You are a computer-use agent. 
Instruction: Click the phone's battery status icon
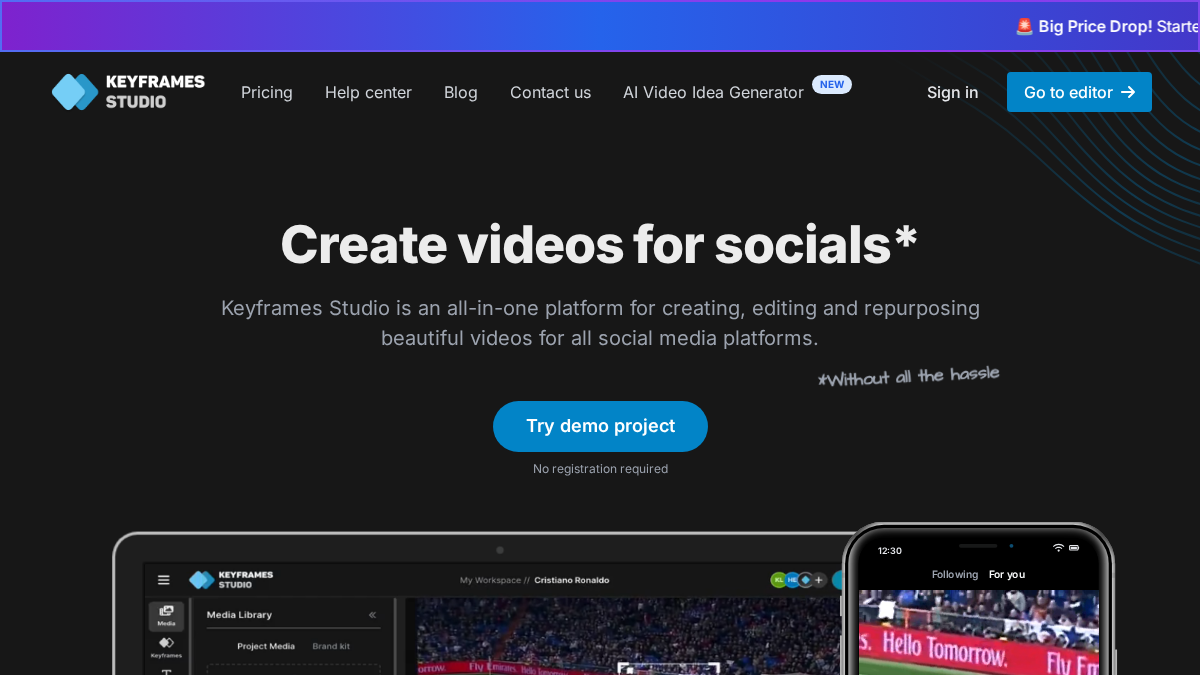click(x=1074, y=548)
